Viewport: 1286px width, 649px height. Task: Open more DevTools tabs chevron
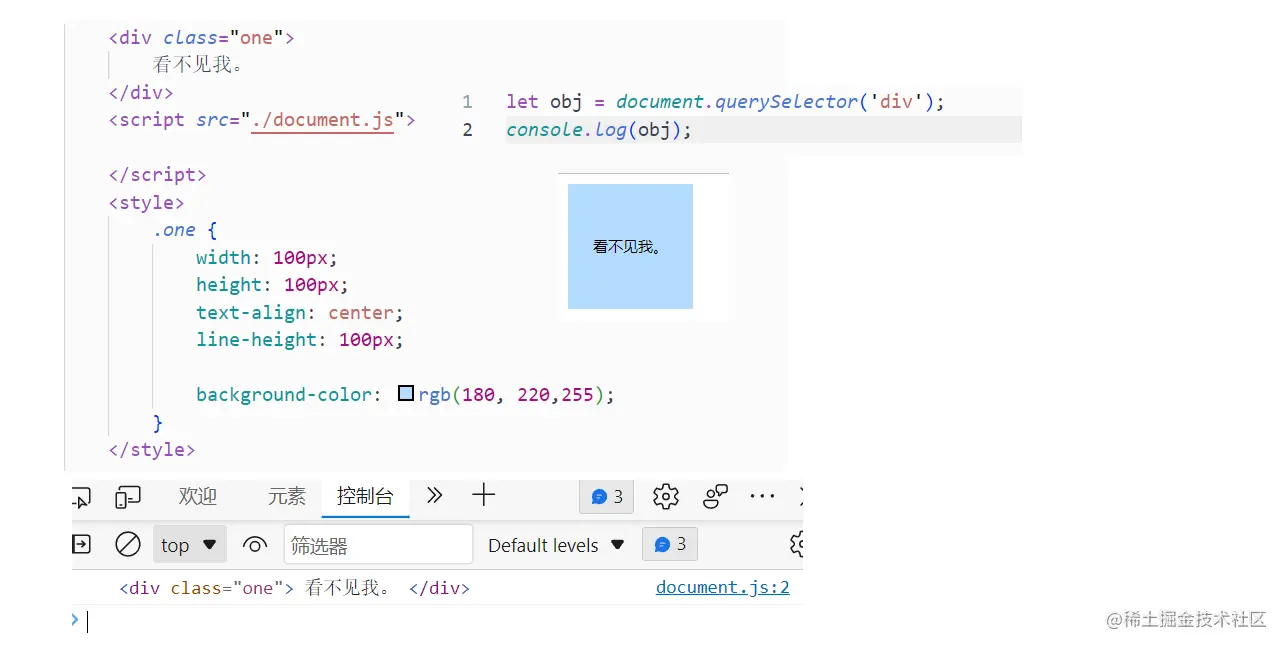(x=434, y=495)
